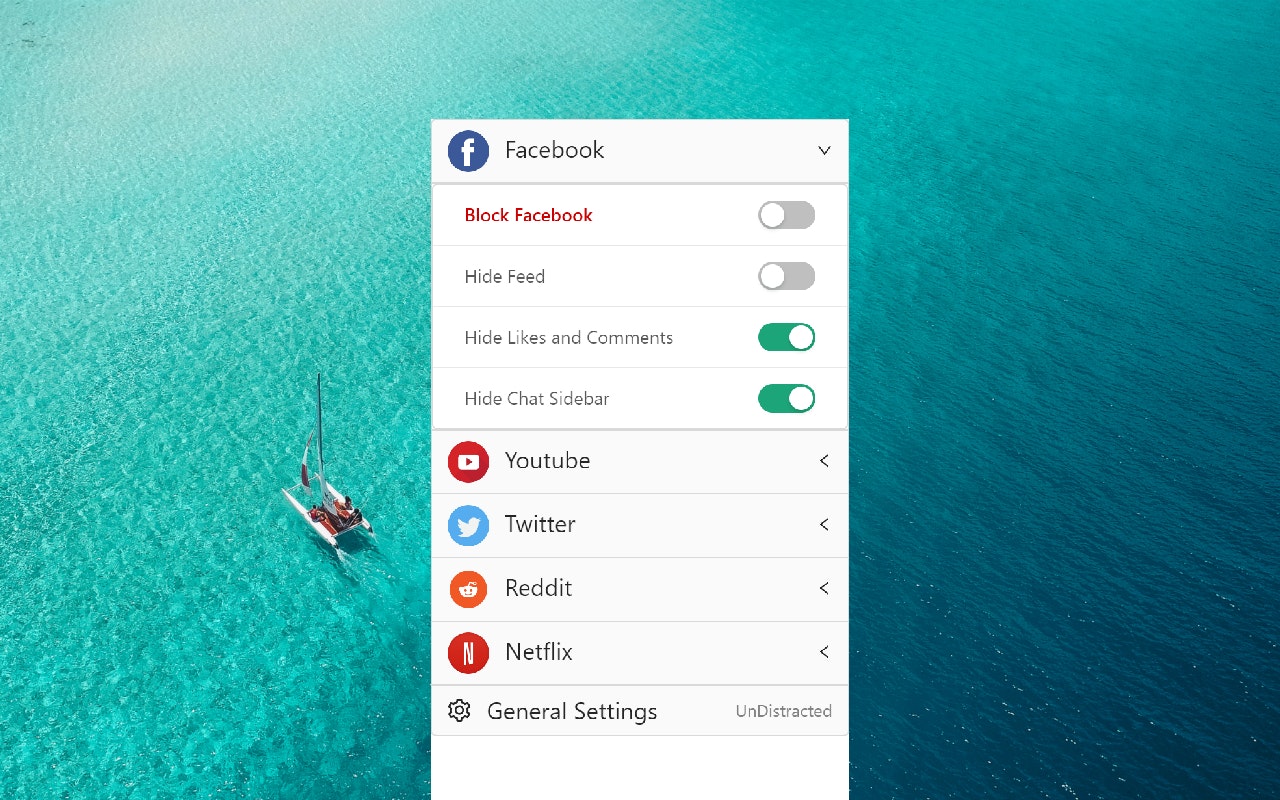Open the Reddit section label
This screenshot has height=800, width=1280.
(x=538, y=588)
